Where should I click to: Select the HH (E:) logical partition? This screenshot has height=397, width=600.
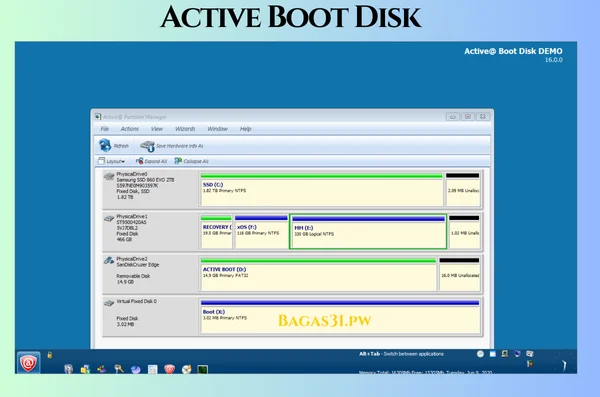(x=368, y=232)
